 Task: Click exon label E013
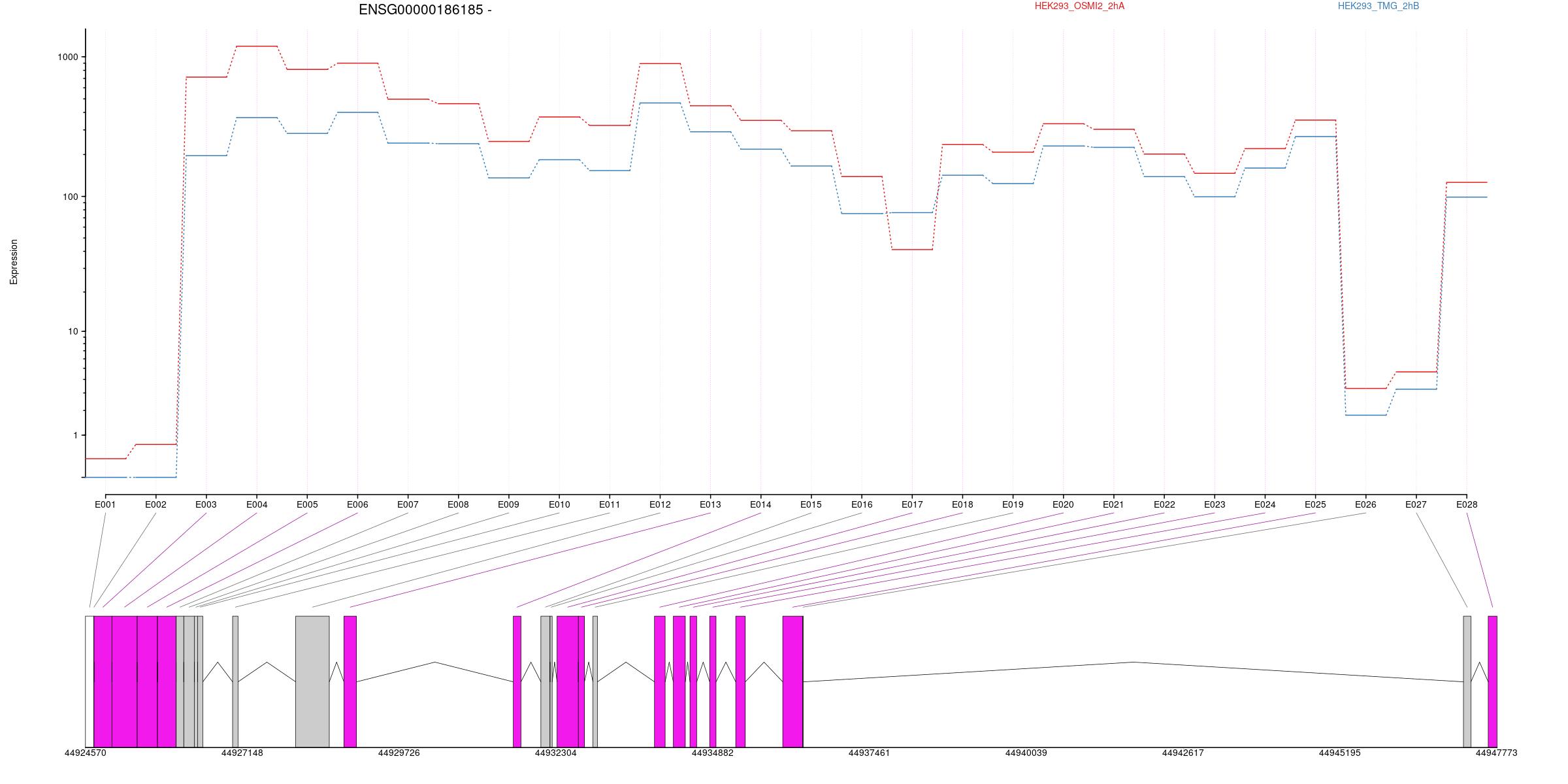pos(710,504)
